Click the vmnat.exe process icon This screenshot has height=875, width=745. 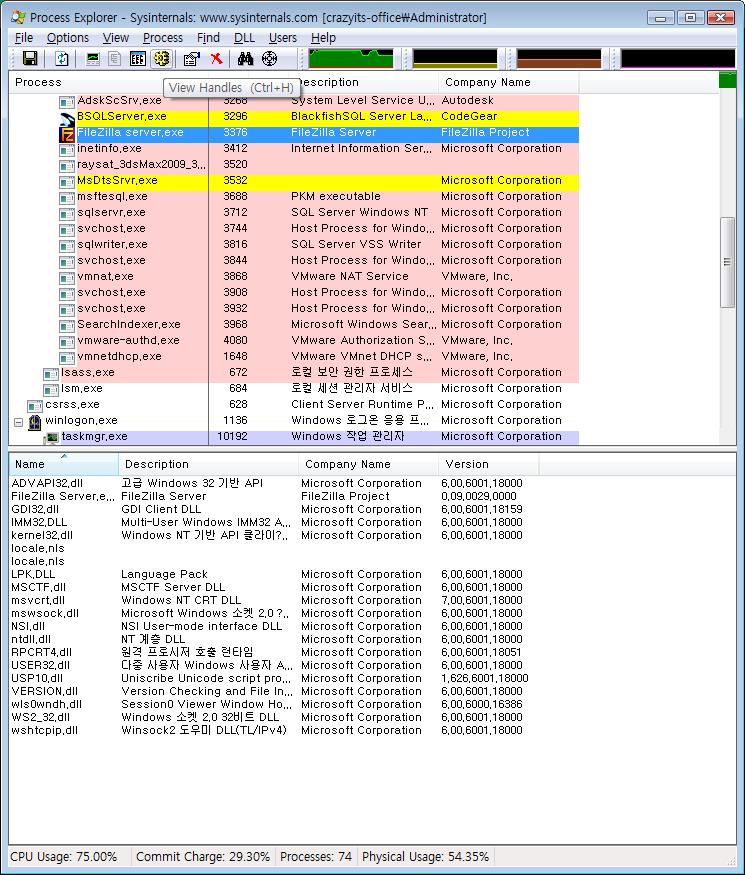click(67, 278)
